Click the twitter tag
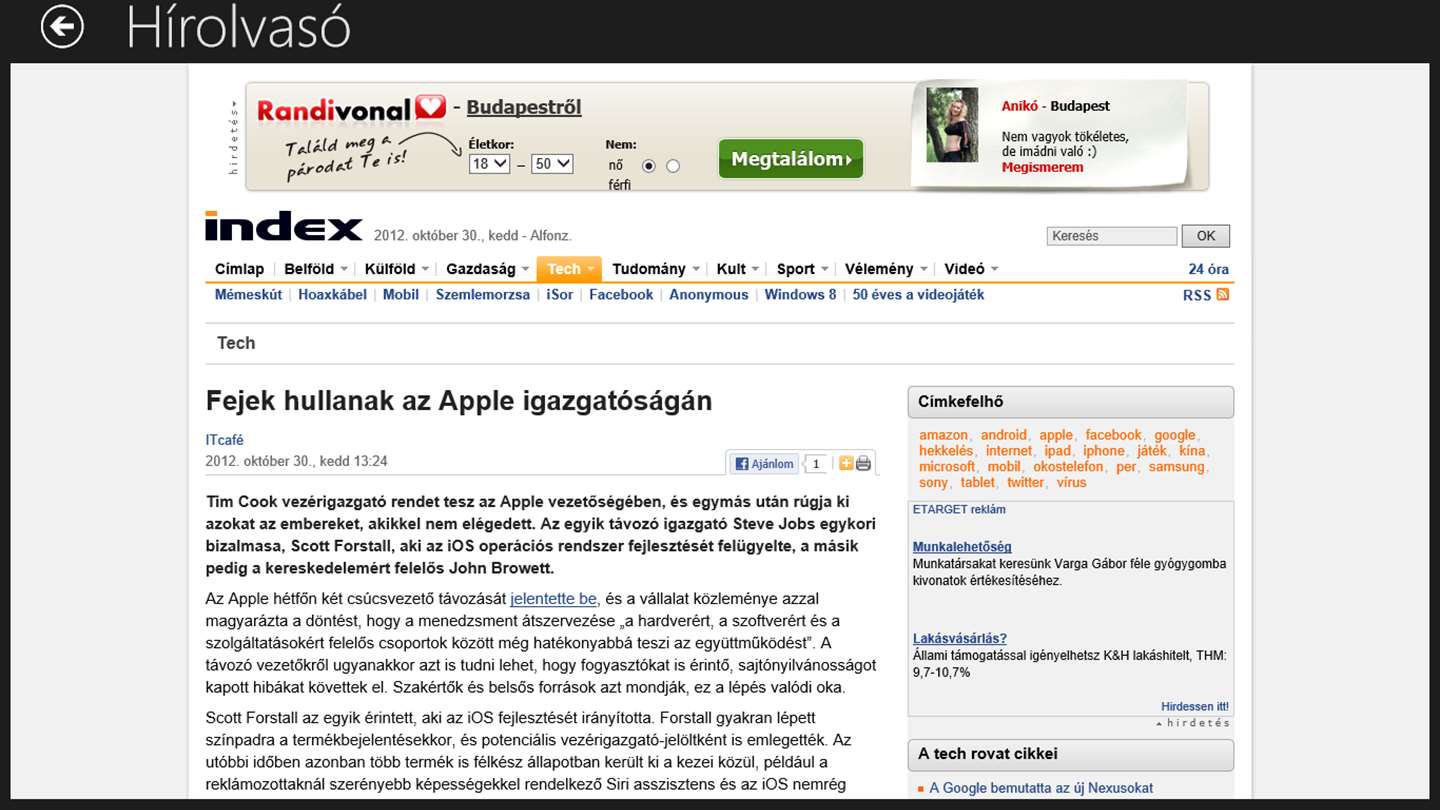 point(1026,483)
